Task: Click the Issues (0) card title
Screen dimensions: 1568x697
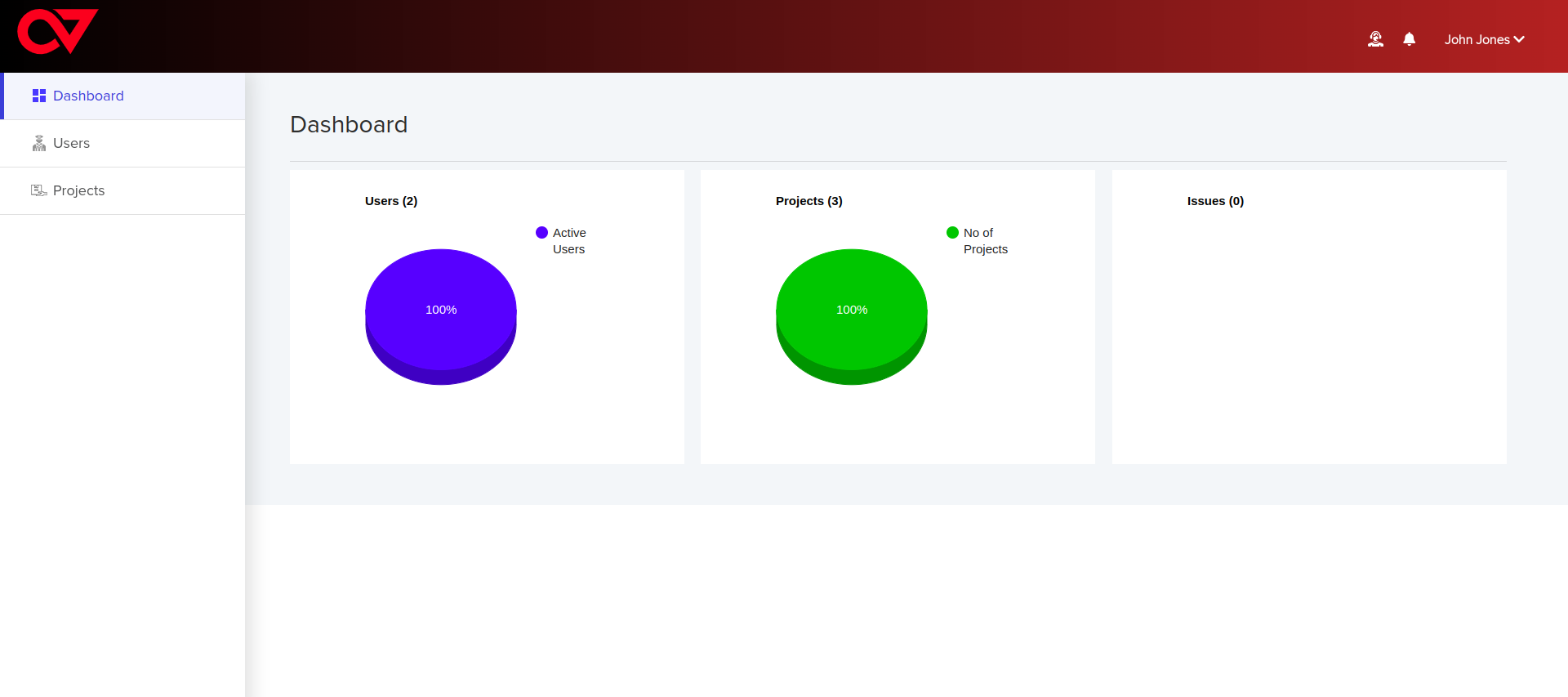Action: pyautogui.click(x=1215, y=201)
